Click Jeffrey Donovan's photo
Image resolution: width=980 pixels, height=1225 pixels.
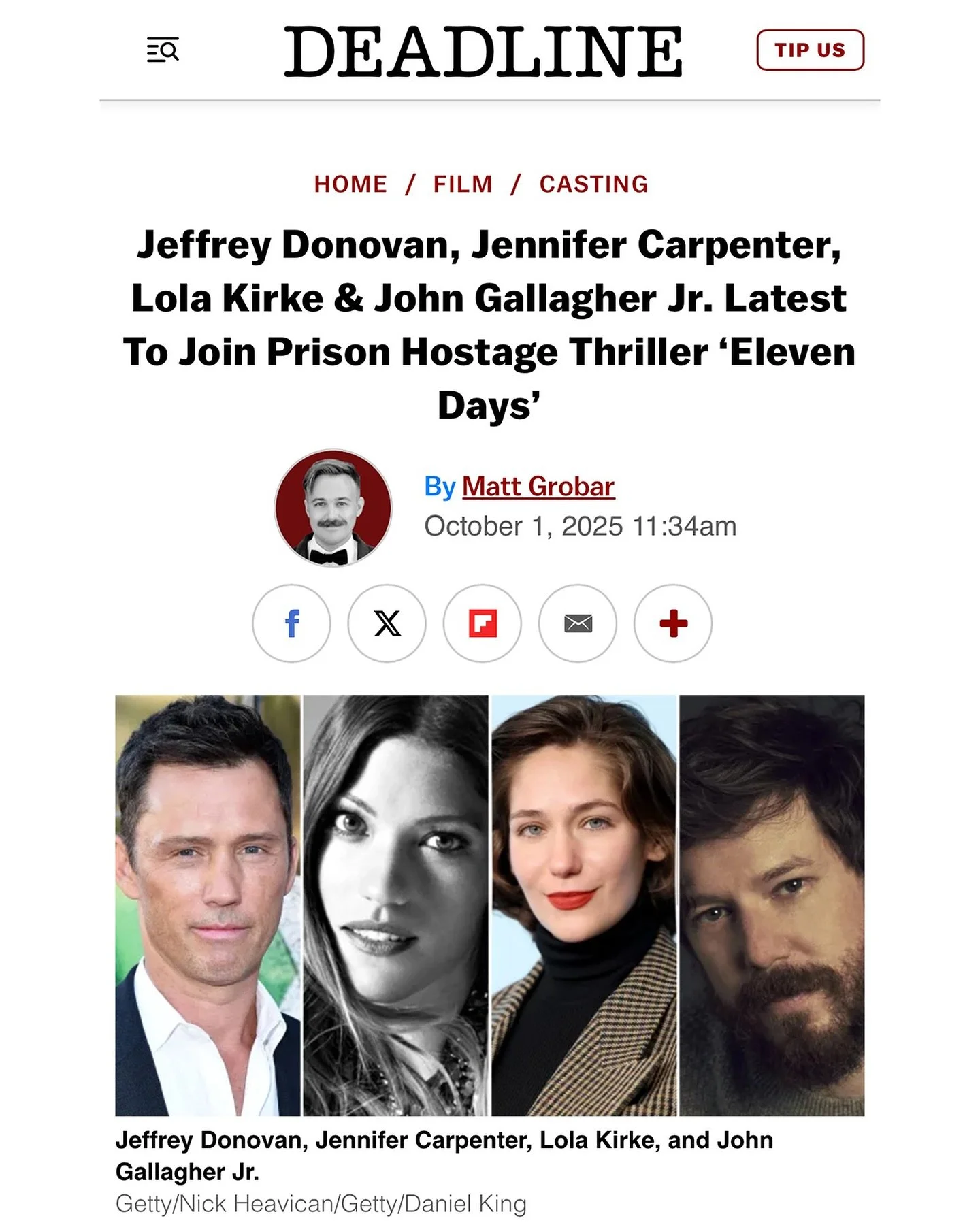208,905
